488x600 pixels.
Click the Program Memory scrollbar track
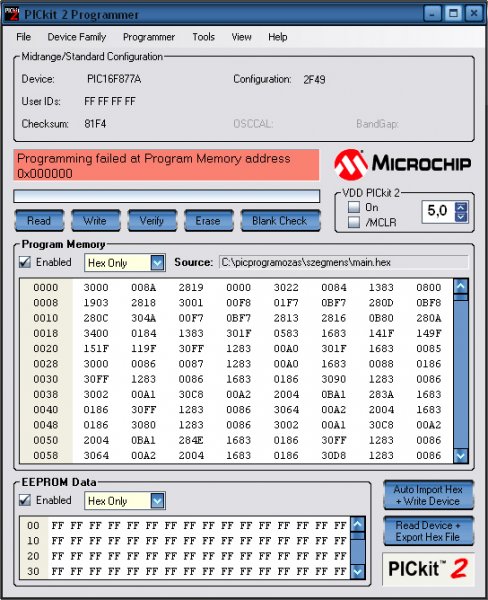(x=460, y=375)
